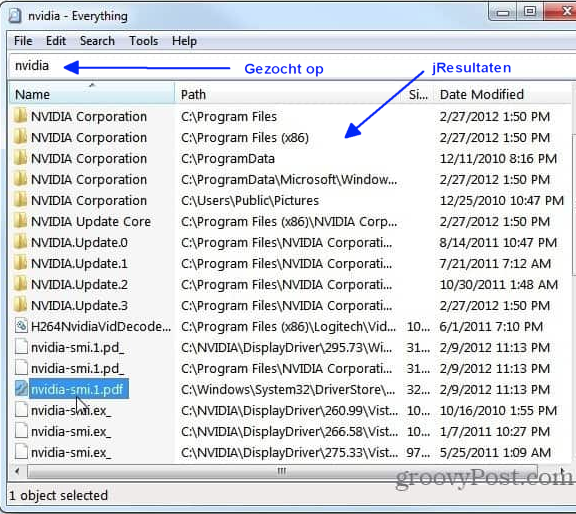
Task: Click folder icon for NVIDIA Corporation in C:\ProgramData
Action: click(21, 158)
